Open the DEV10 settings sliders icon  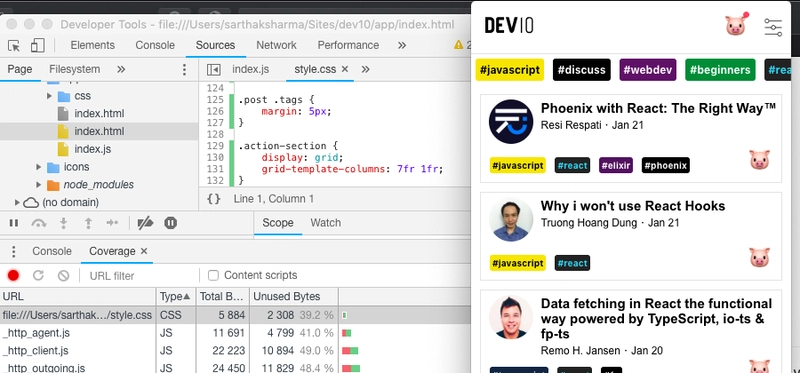coord(773,27)
